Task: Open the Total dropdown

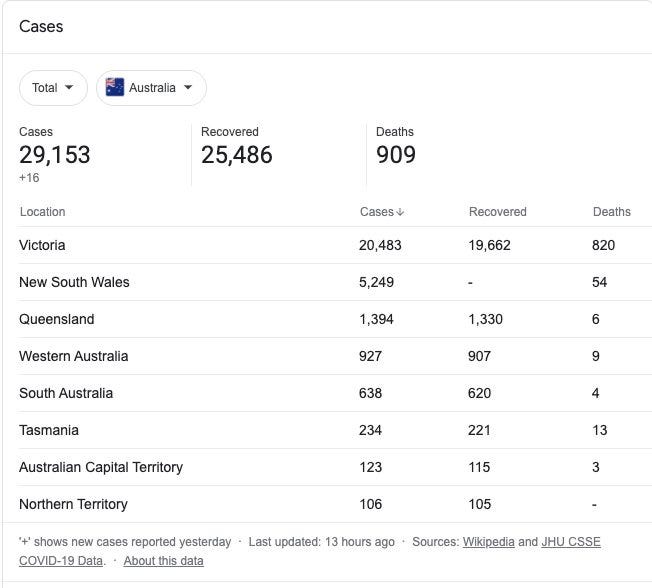Action: pos(53,88)
